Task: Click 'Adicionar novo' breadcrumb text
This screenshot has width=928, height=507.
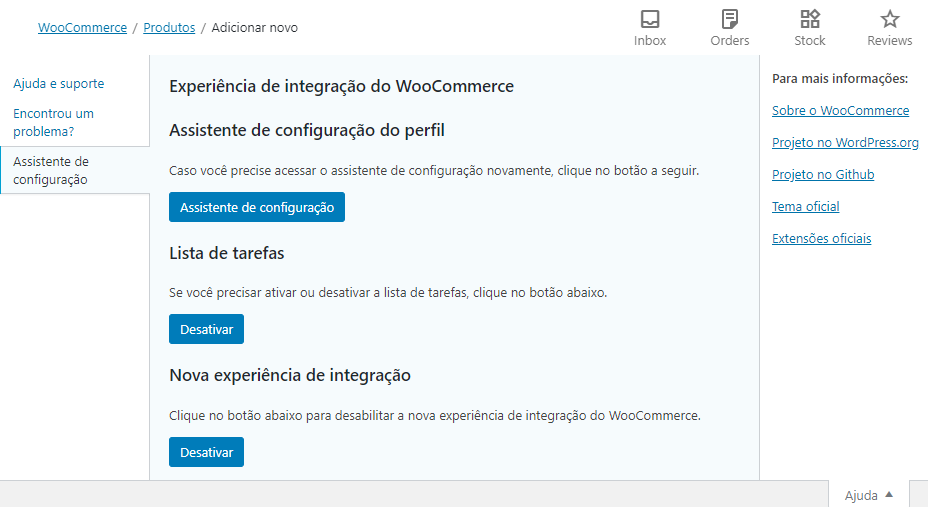Action: click(254, 28)
